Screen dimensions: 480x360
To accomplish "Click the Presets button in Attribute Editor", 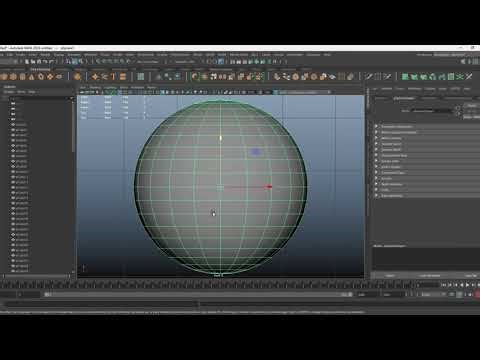I will [473, 111].
